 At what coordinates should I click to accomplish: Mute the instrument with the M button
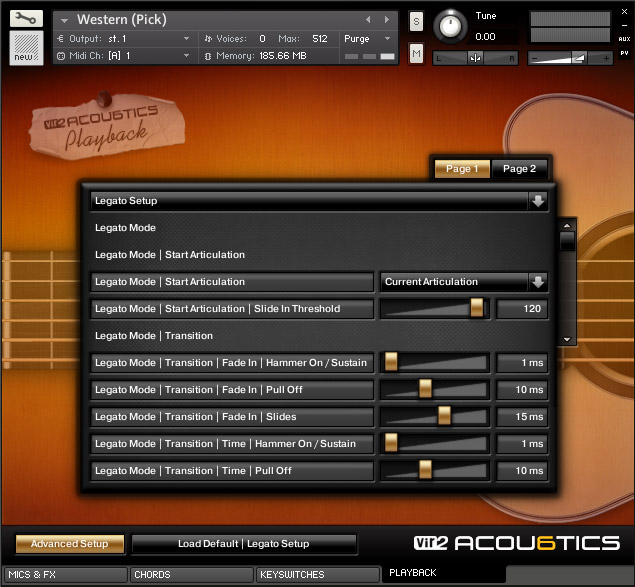(x=416, y=53)
